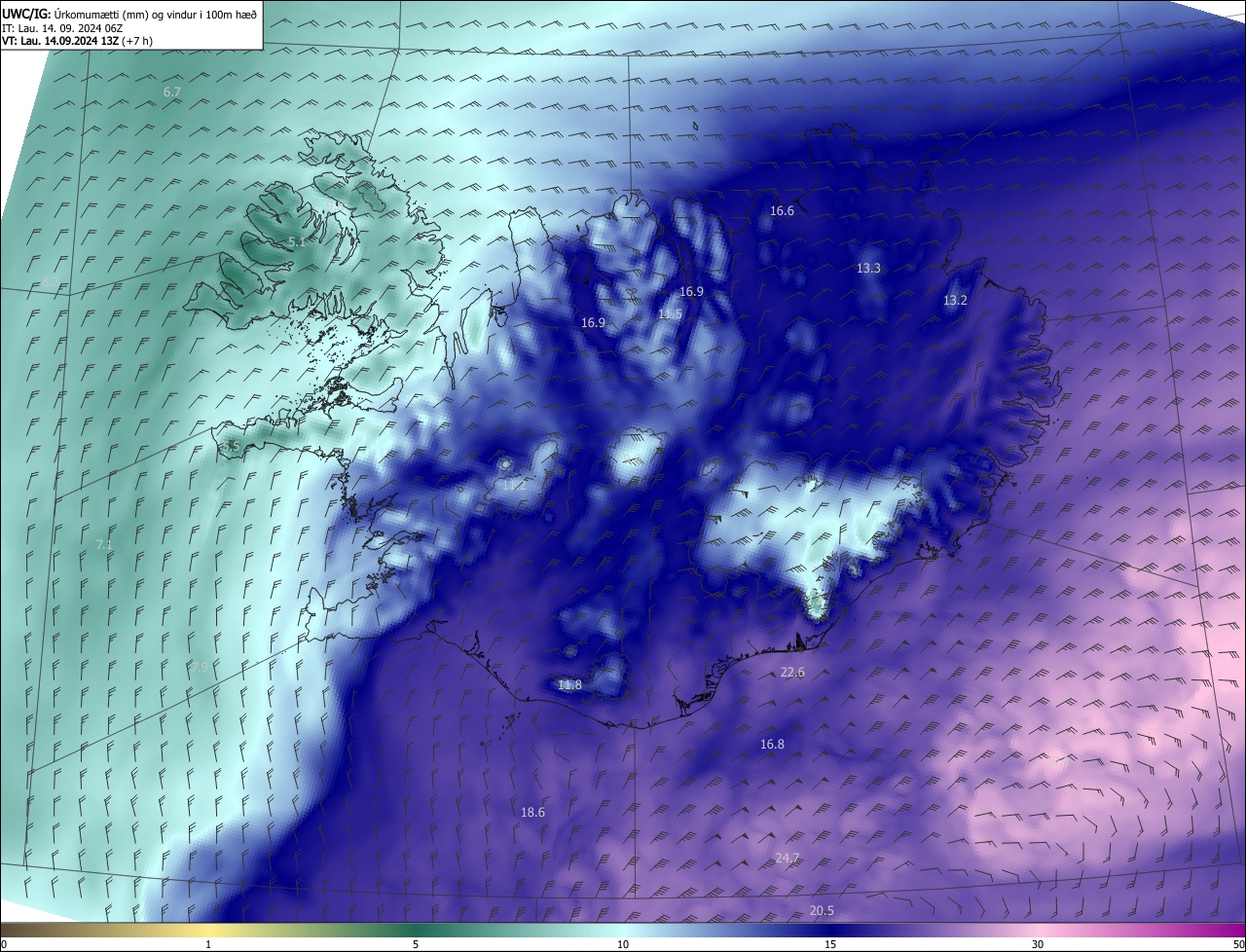
Task: Click the 50 tick label on the color scale
Action: 1238,944
